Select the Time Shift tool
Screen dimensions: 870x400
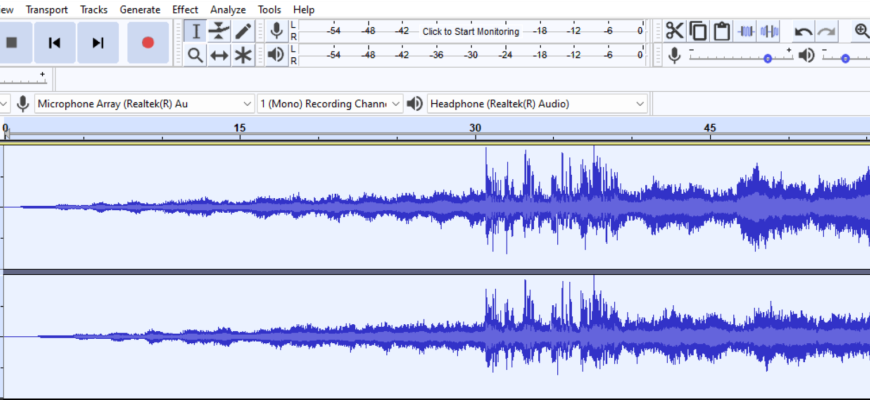click(x=220, y=55)
